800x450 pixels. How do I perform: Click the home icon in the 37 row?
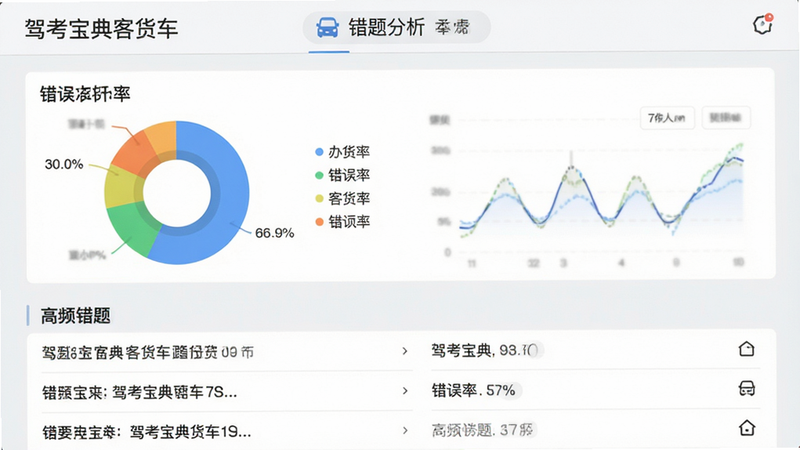746,428
